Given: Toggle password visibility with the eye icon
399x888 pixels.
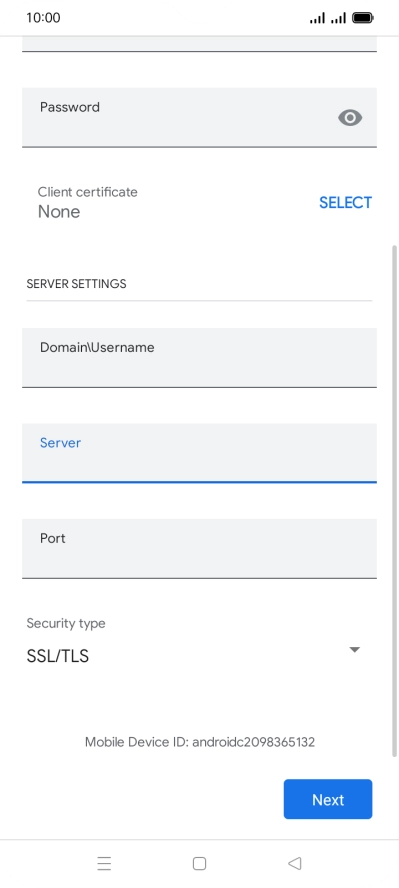Looking at the screenshot, I should 350,118.
